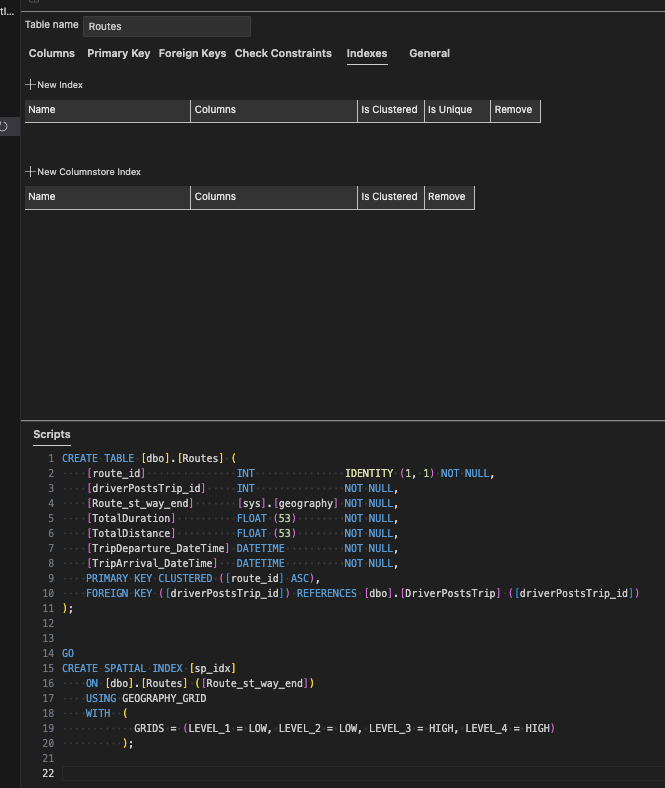665x788 pixels.
Task: Switch to the General tab
Action: [x=429, y=53]
